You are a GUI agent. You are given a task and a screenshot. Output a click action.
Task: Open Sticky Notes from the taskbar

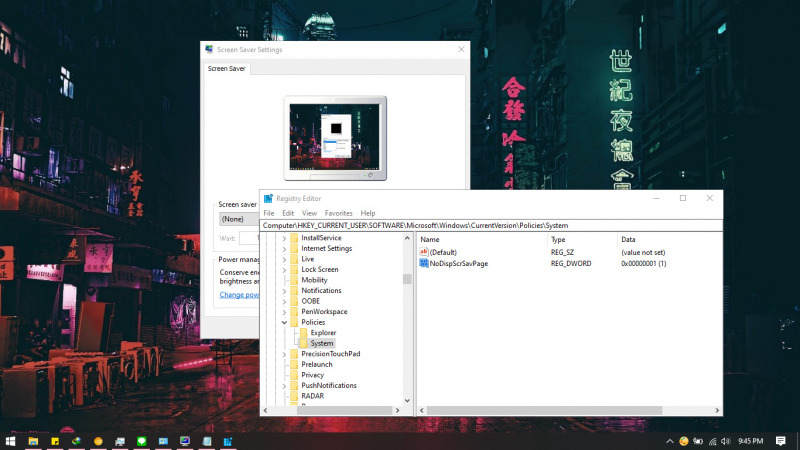tap(55, 441)
